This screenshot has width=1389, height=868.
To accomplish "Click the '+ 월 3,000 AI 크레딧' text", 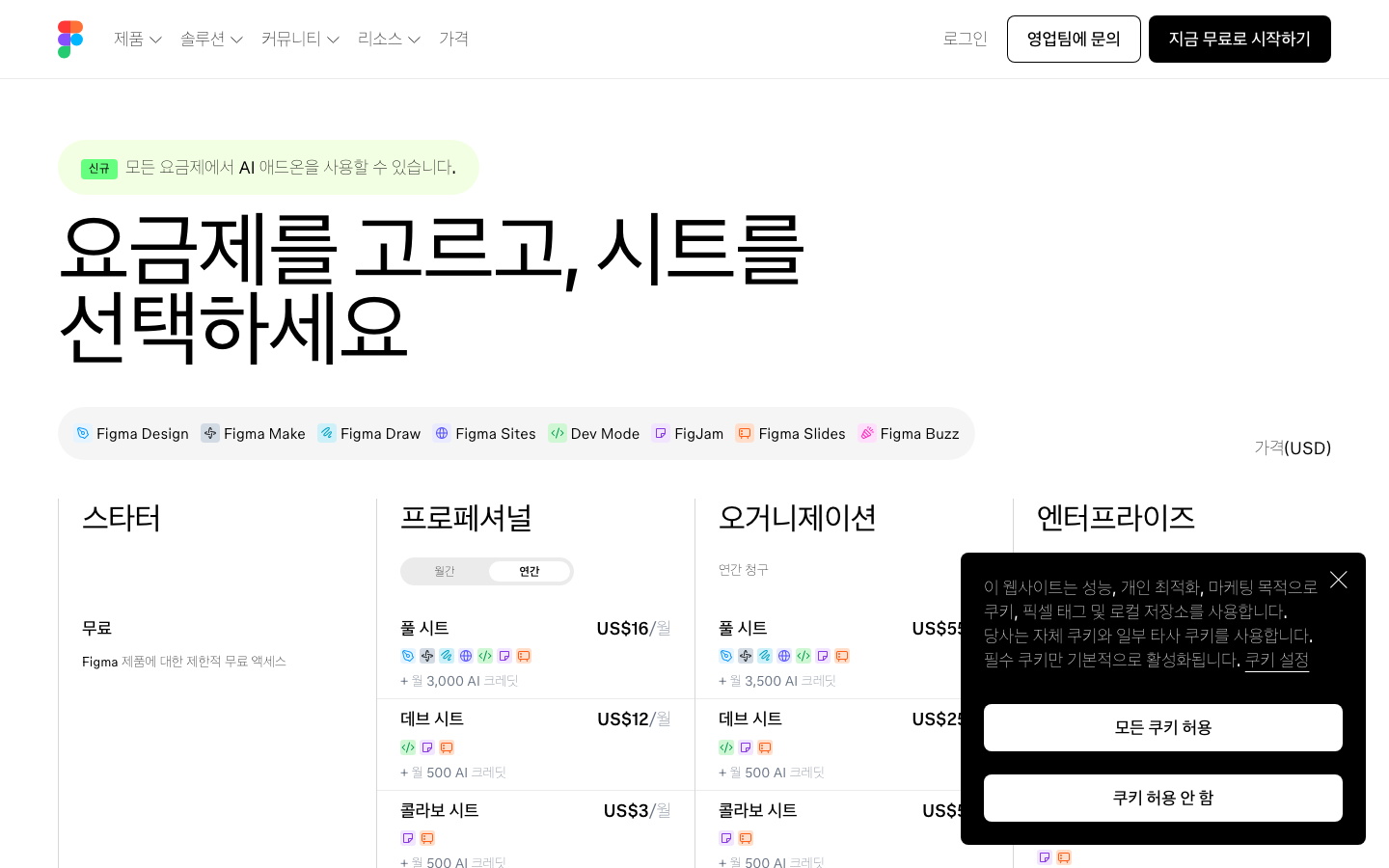I will (459, 681).
